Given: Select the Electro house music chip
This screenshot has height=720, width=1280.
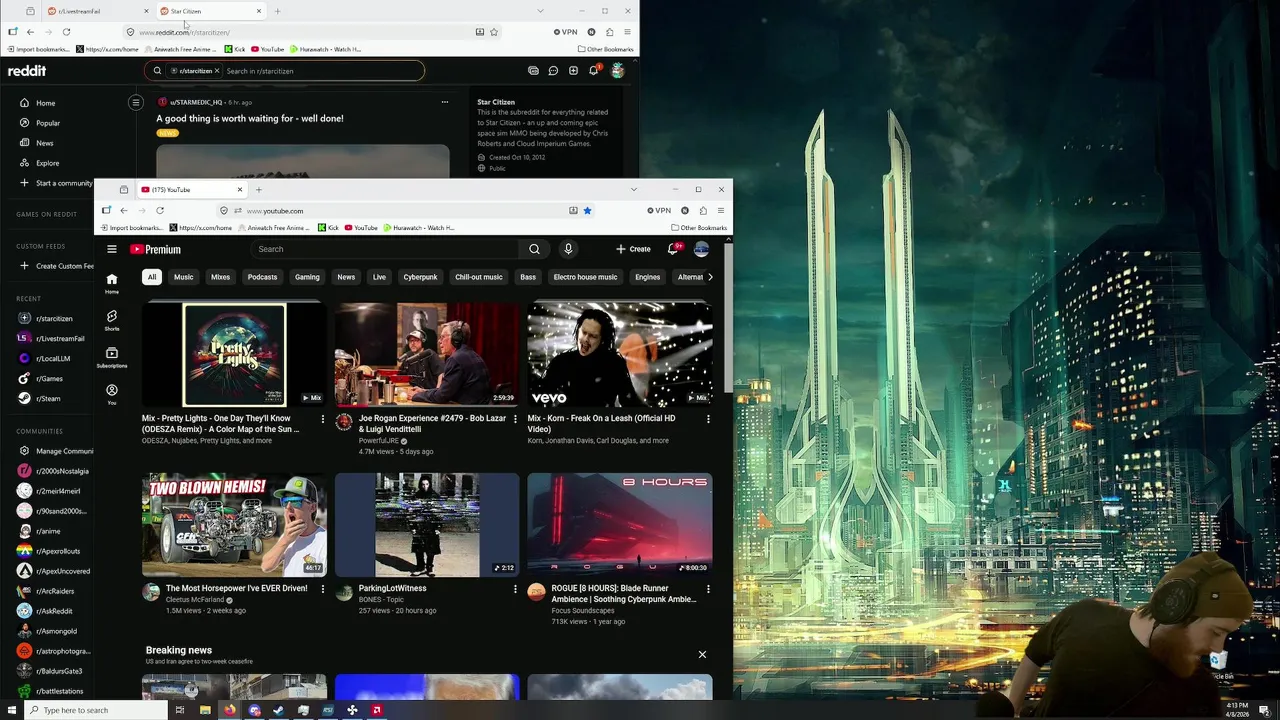Looking at the screenshot, I should click(x=585, y=277).
